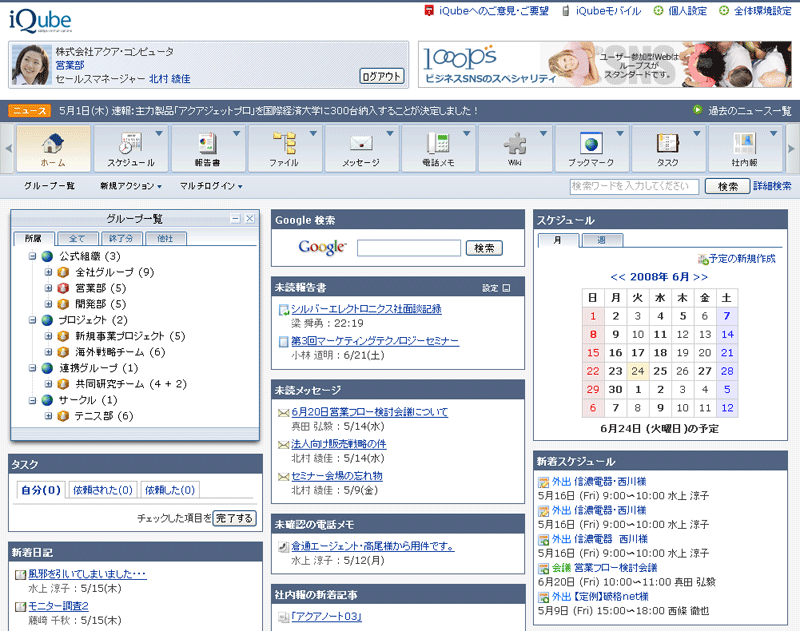800x631 pixels.
Task: Go to next month with >> link
Action: [x=701, y=277]
